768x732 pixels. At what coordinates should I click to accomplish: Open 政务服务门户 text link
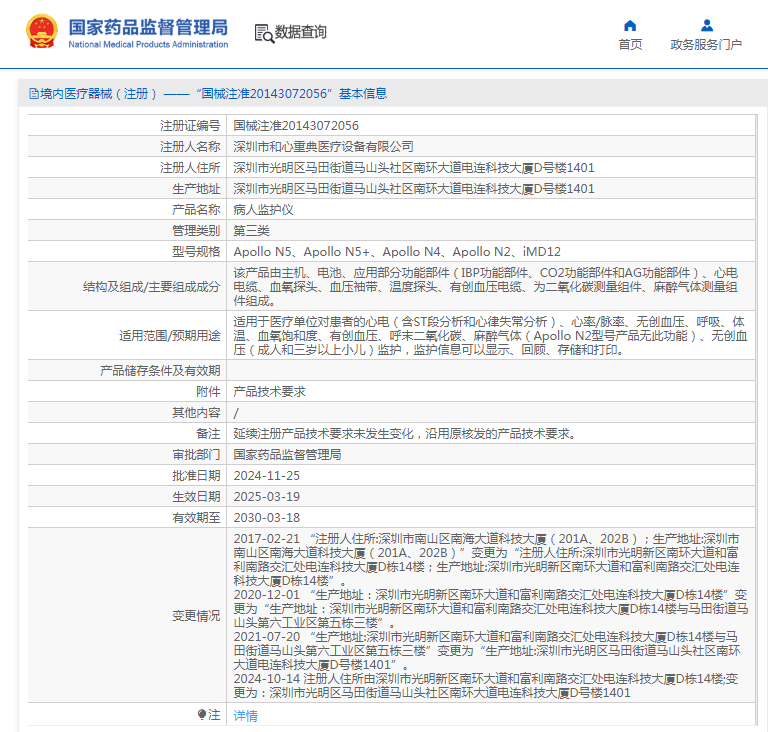coord(706,45)
